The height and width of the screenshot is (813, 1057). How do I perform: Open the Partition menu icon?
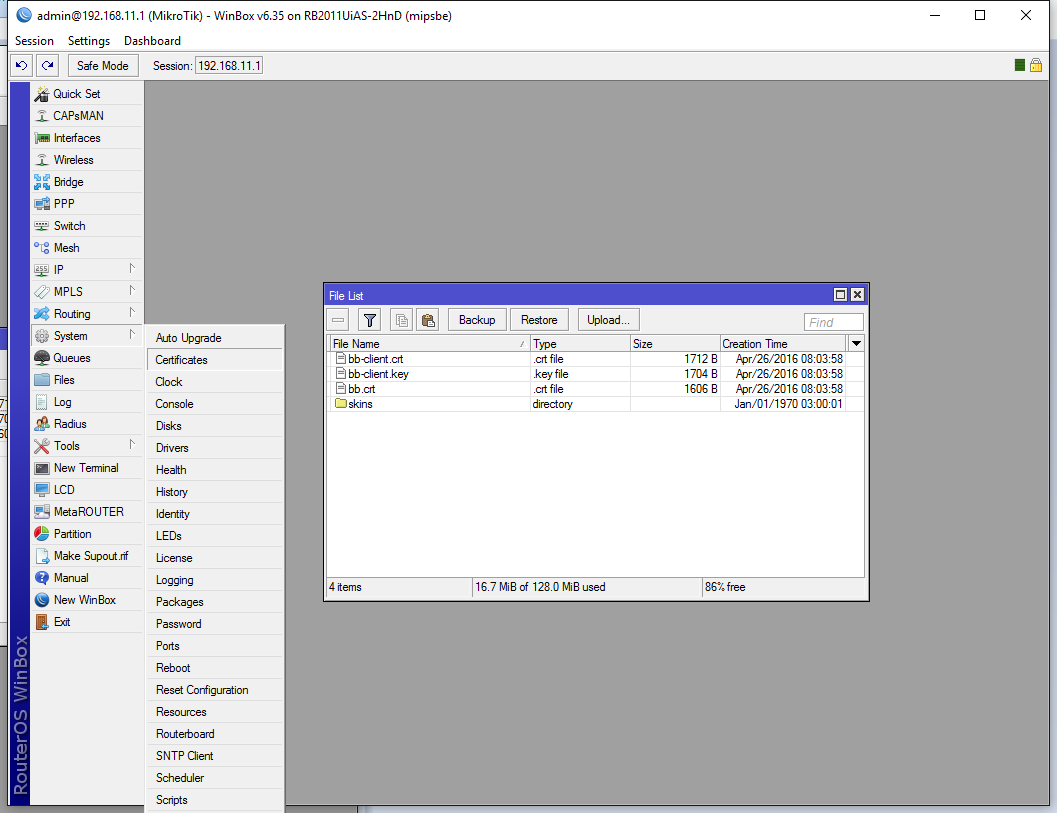click(42, 534)
